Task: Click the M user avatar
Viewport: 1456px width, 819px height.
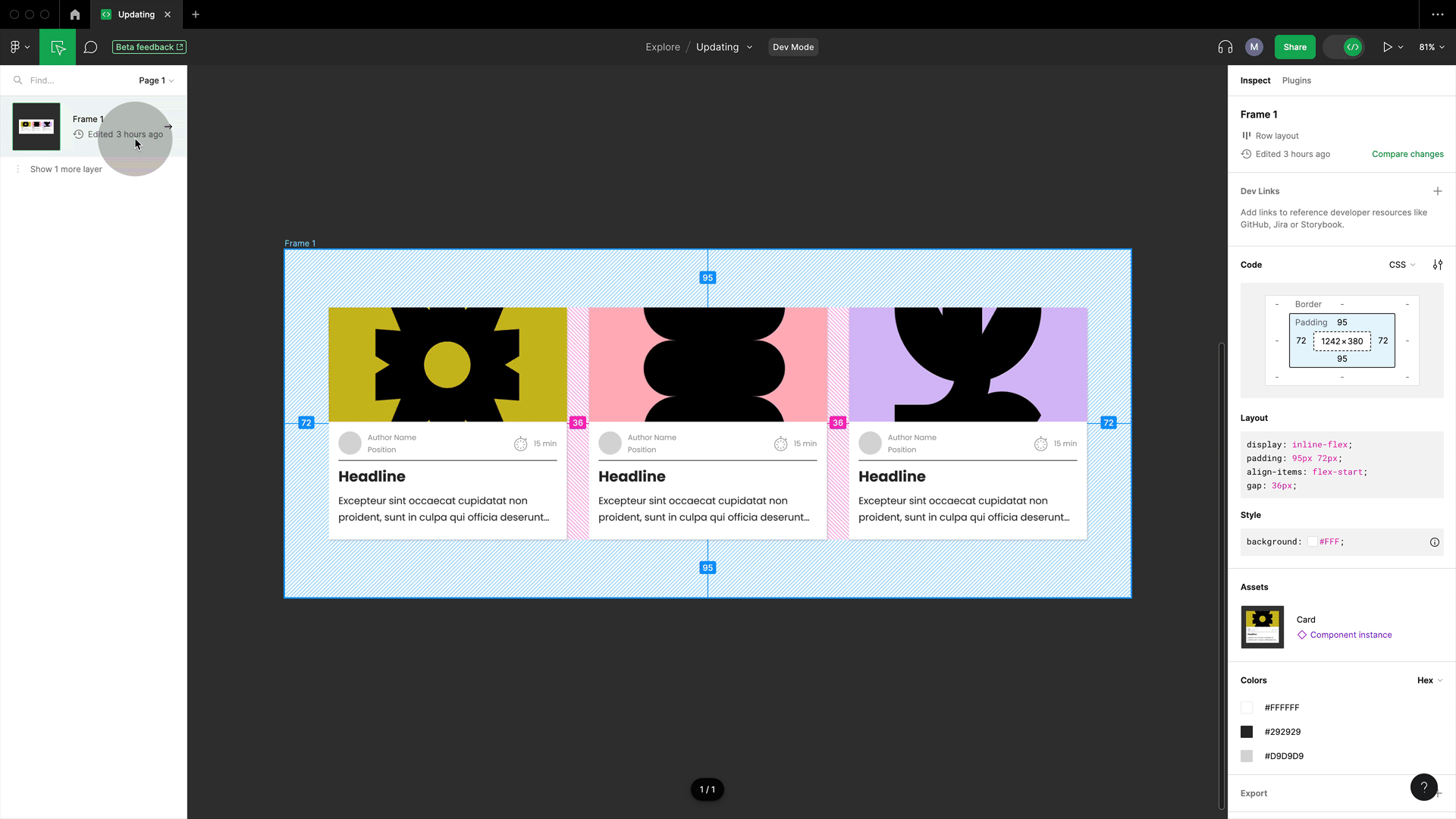Action: 1254,47
